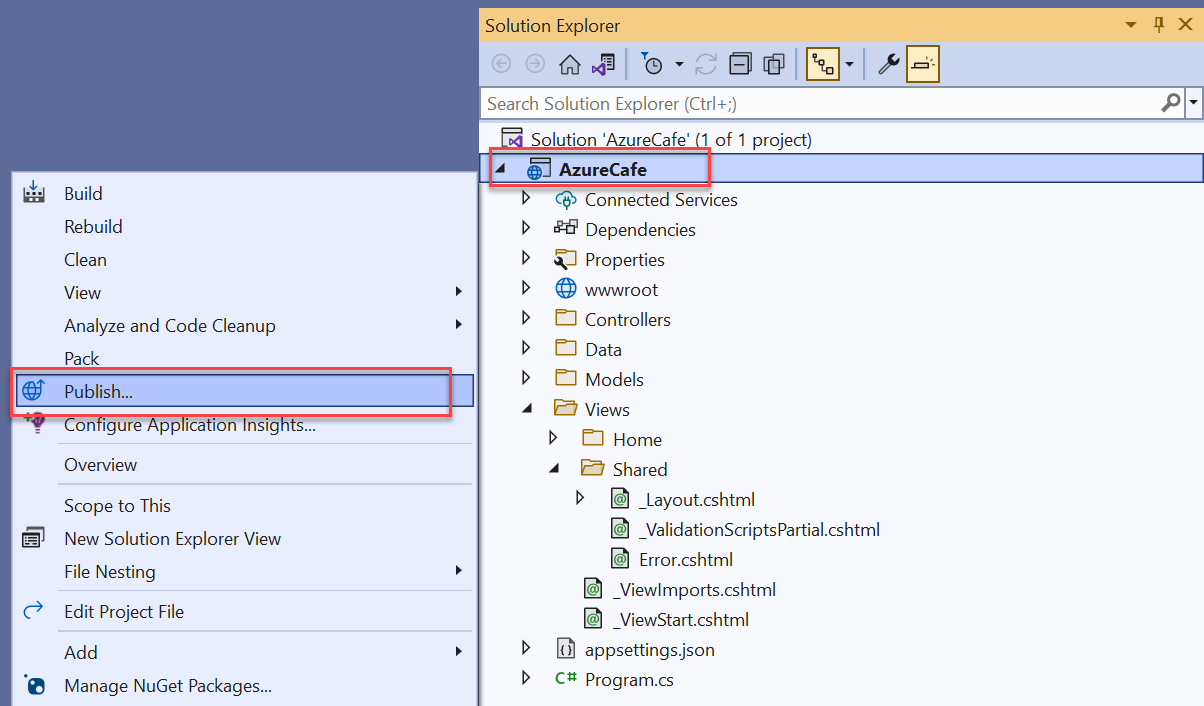Viewport: 1204px width, 706px height.
Task: Toggle the Solution Explorer auto-hide pin
Action: coord(1158,24)
